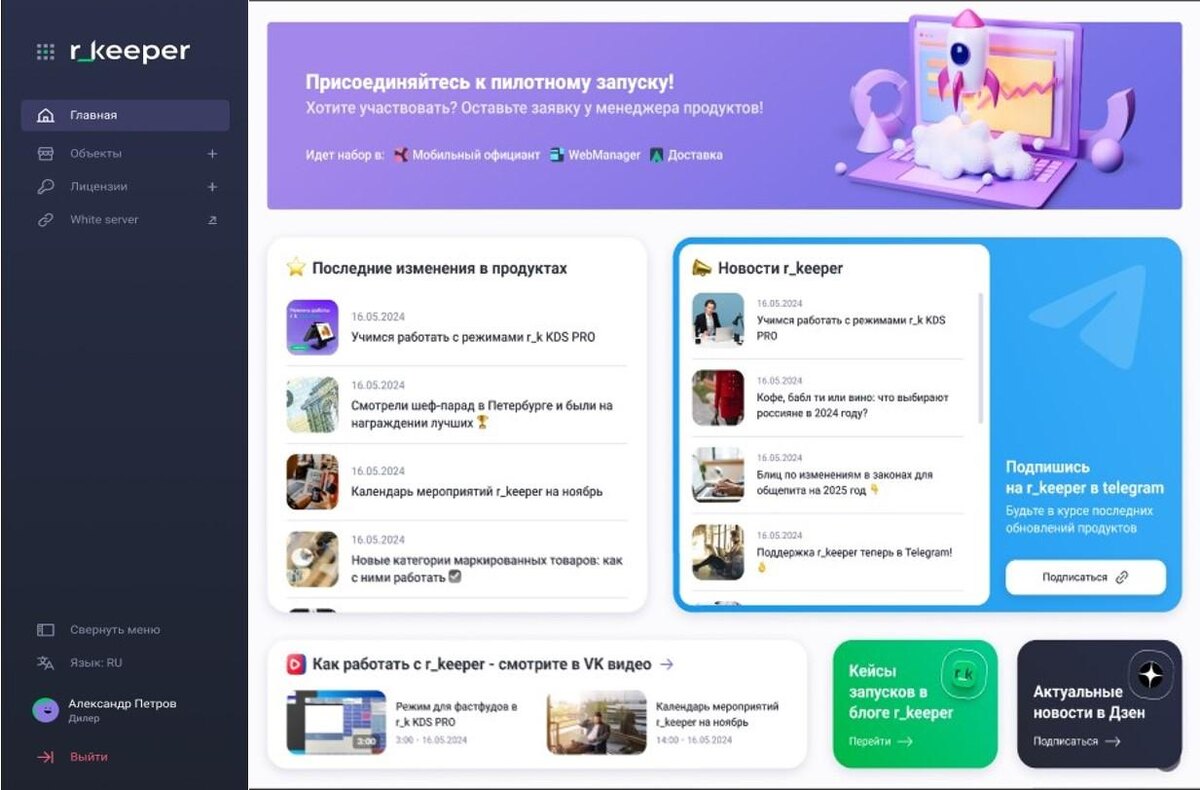
Task: Click the Мобильный официант product icon
Action: [x=400, y=155]
